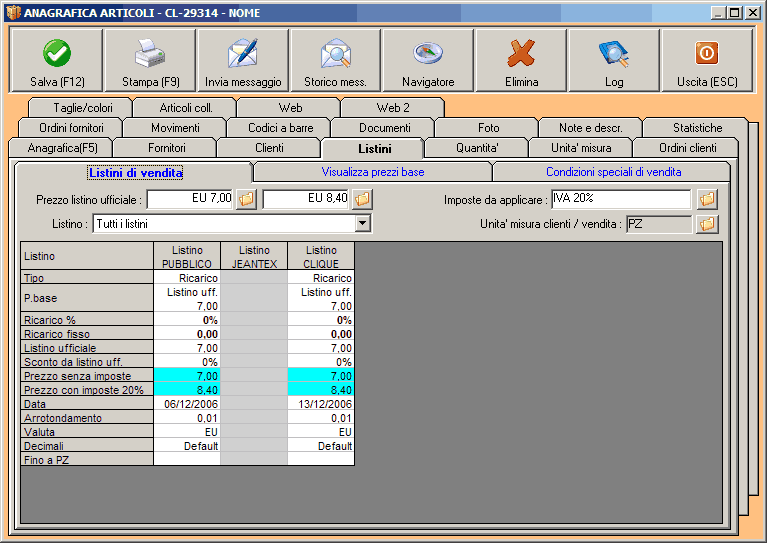Minimize the Anagrafica Articoli window
767x543 pixels.
click(718, 13)
